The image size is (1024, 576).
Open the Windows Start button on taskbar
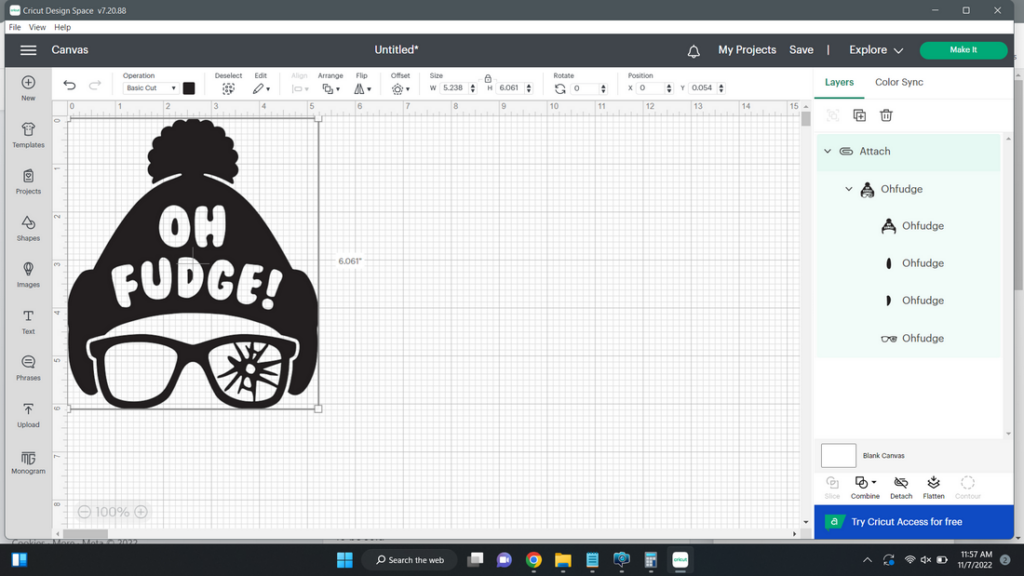click(345, 560)
